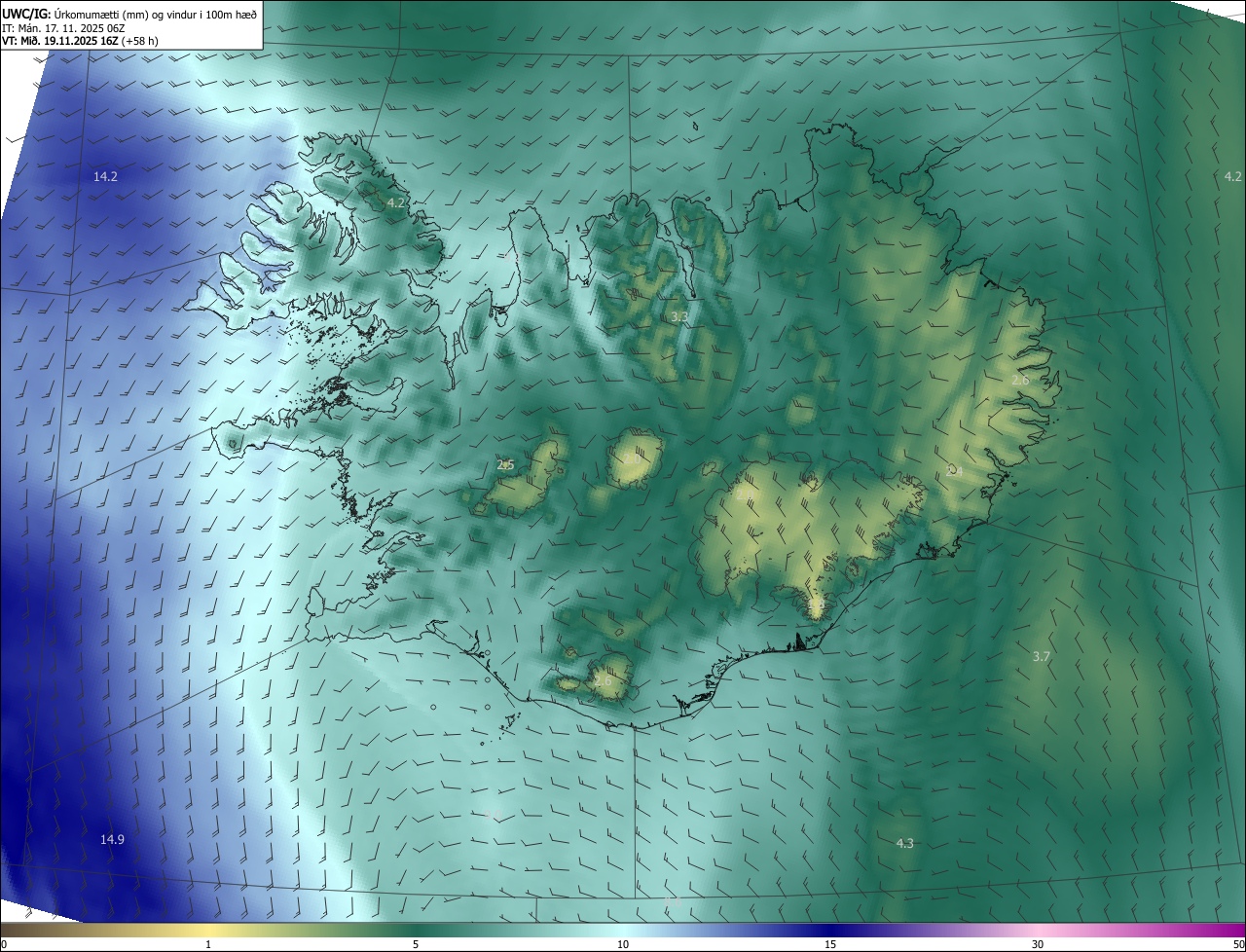Image resolution: width=1246 pixels, height=952 pixels.
Task: Click the 2.5 value in west-central Iceland
Action: pyautogui.click(x=505, y=465)
